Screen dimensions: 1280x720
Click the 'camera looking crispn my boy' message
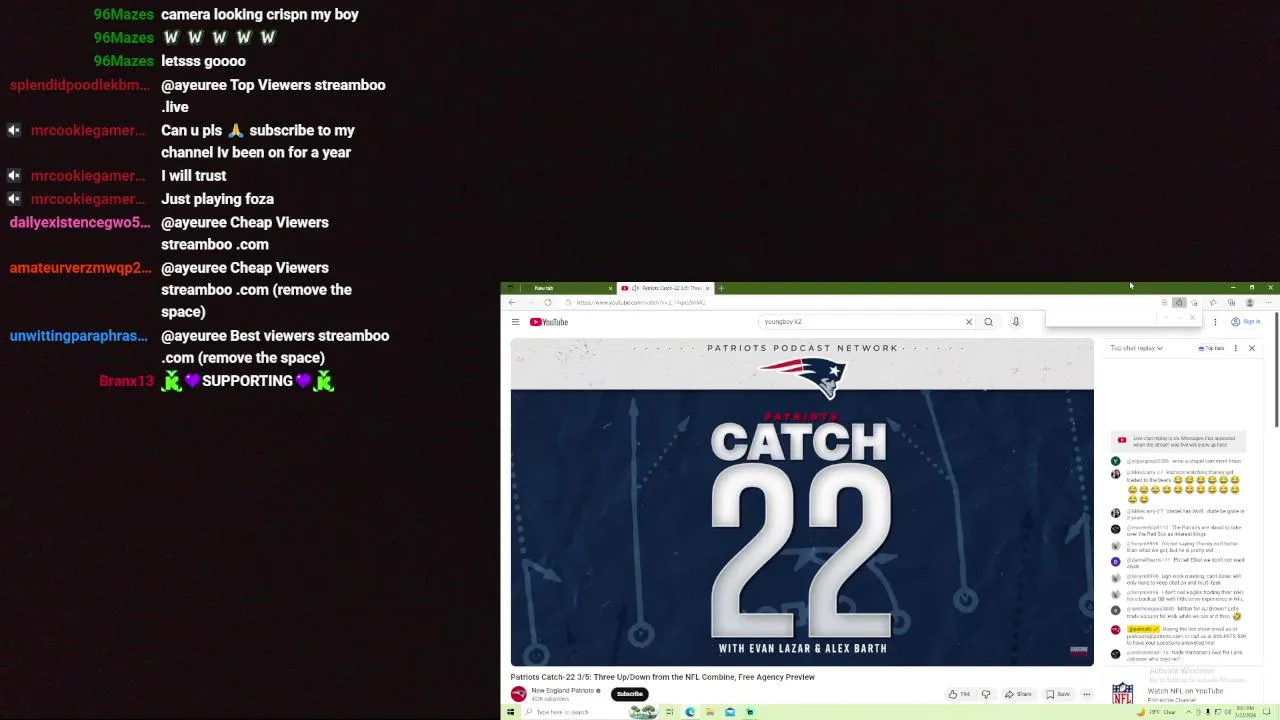pyautogui.click(x=260, y=14)
